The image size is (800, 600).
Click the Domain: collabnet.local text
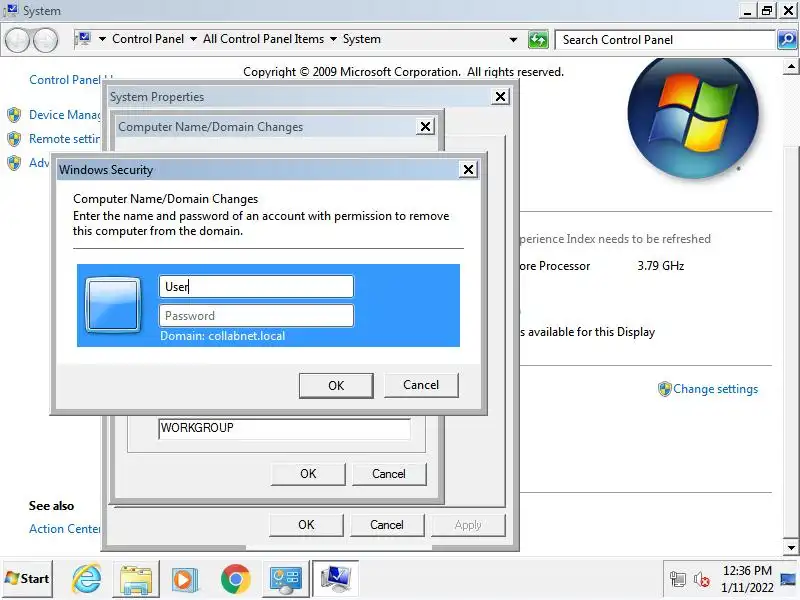pos(222,336)
